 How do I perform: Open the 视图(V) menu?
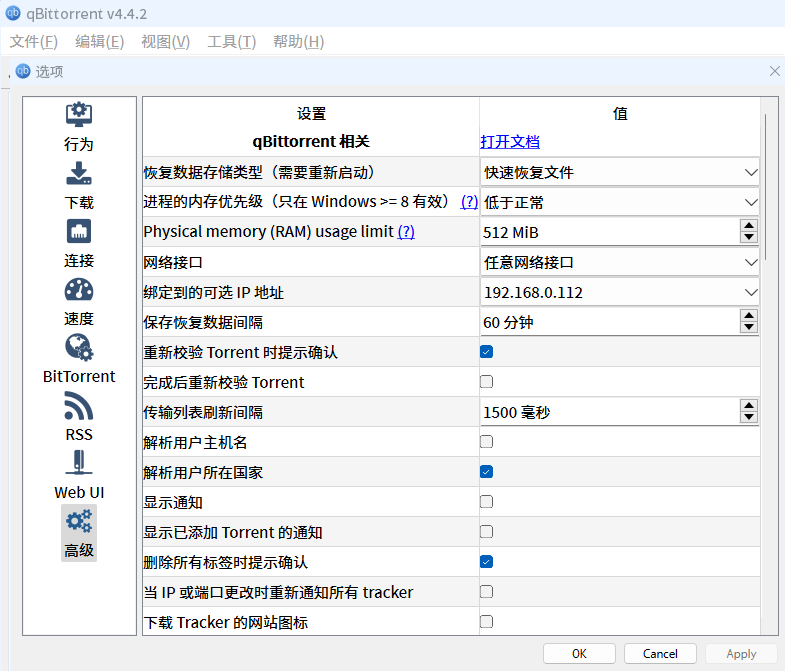pos(166,42)
